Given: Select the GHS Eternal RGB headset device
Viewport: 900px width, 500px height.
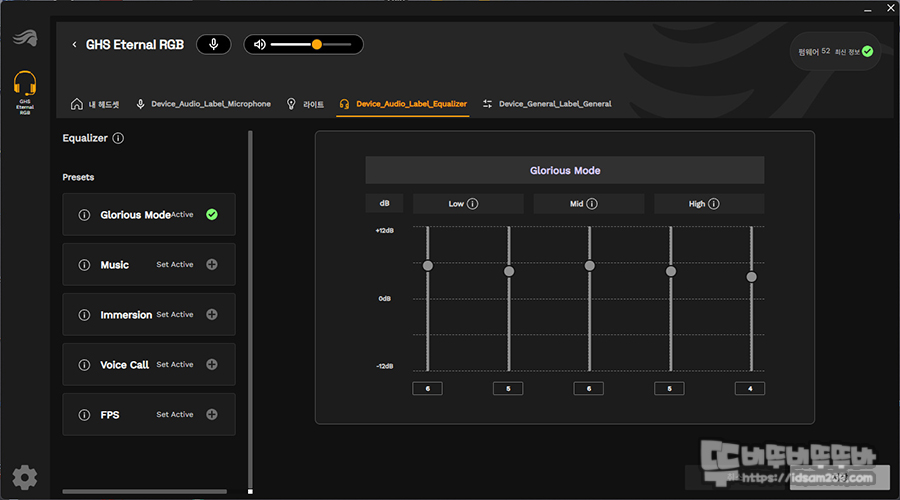Looking at the screenshot, I should 25,92.
